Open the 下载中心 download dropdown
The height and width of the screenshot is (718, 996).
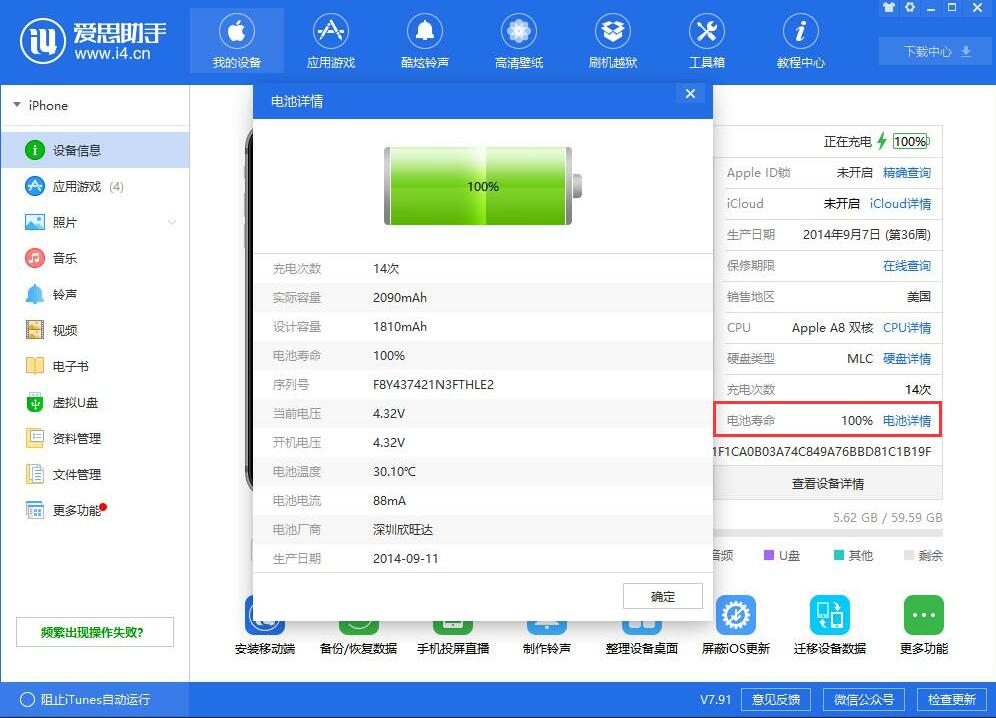pyautogui.click(x=932, y=50)
